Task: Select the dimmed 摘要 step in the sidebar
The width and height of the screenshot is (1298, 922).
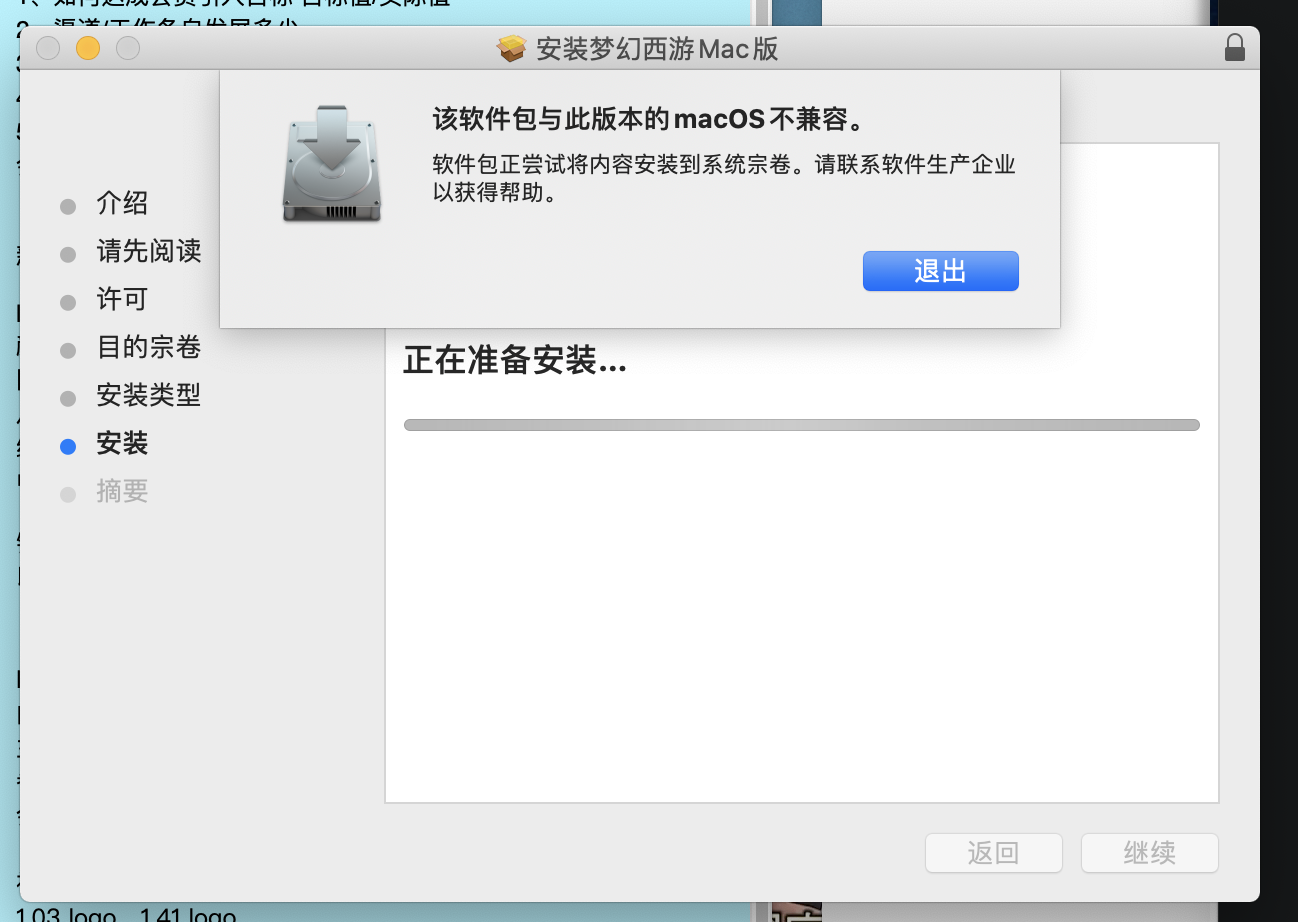Action: pyautogui.click(x=122, y=491)
